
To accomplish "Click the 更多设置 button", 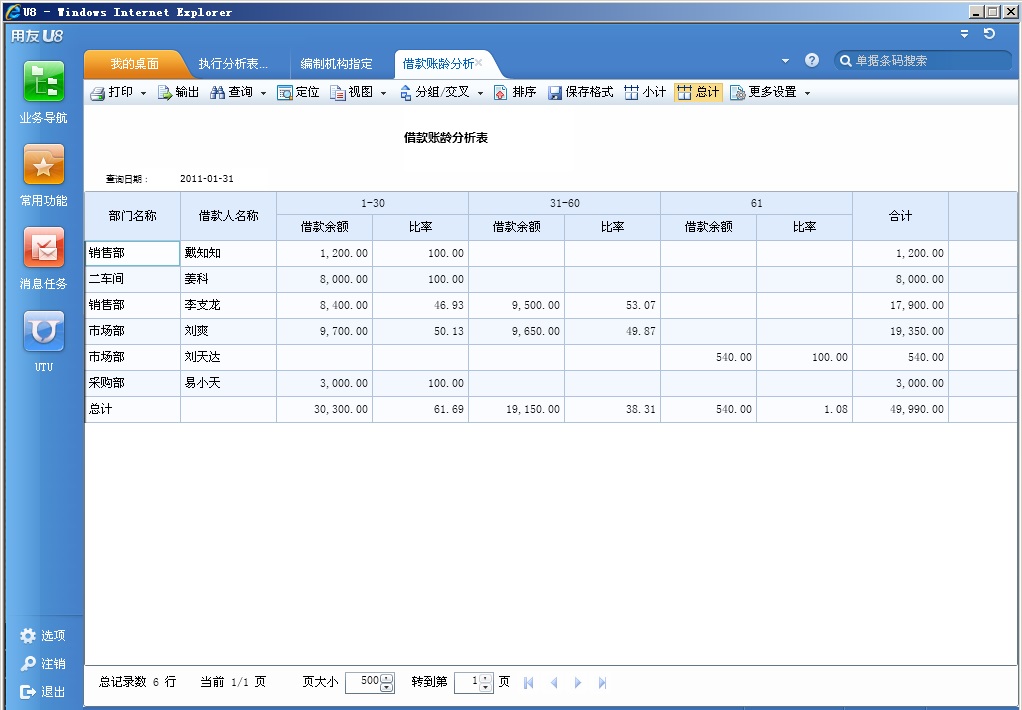I will tap(763, 93).
